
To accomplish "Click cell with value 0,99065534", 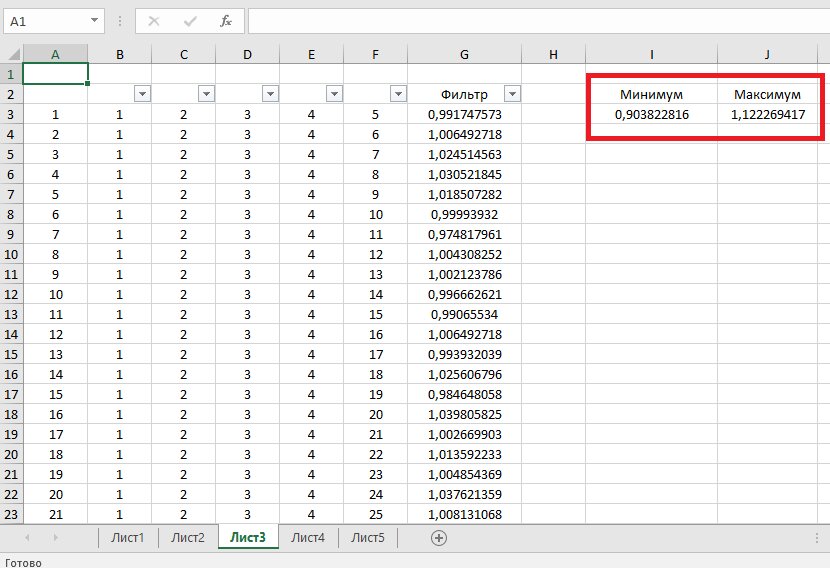I will coord(464,314).
